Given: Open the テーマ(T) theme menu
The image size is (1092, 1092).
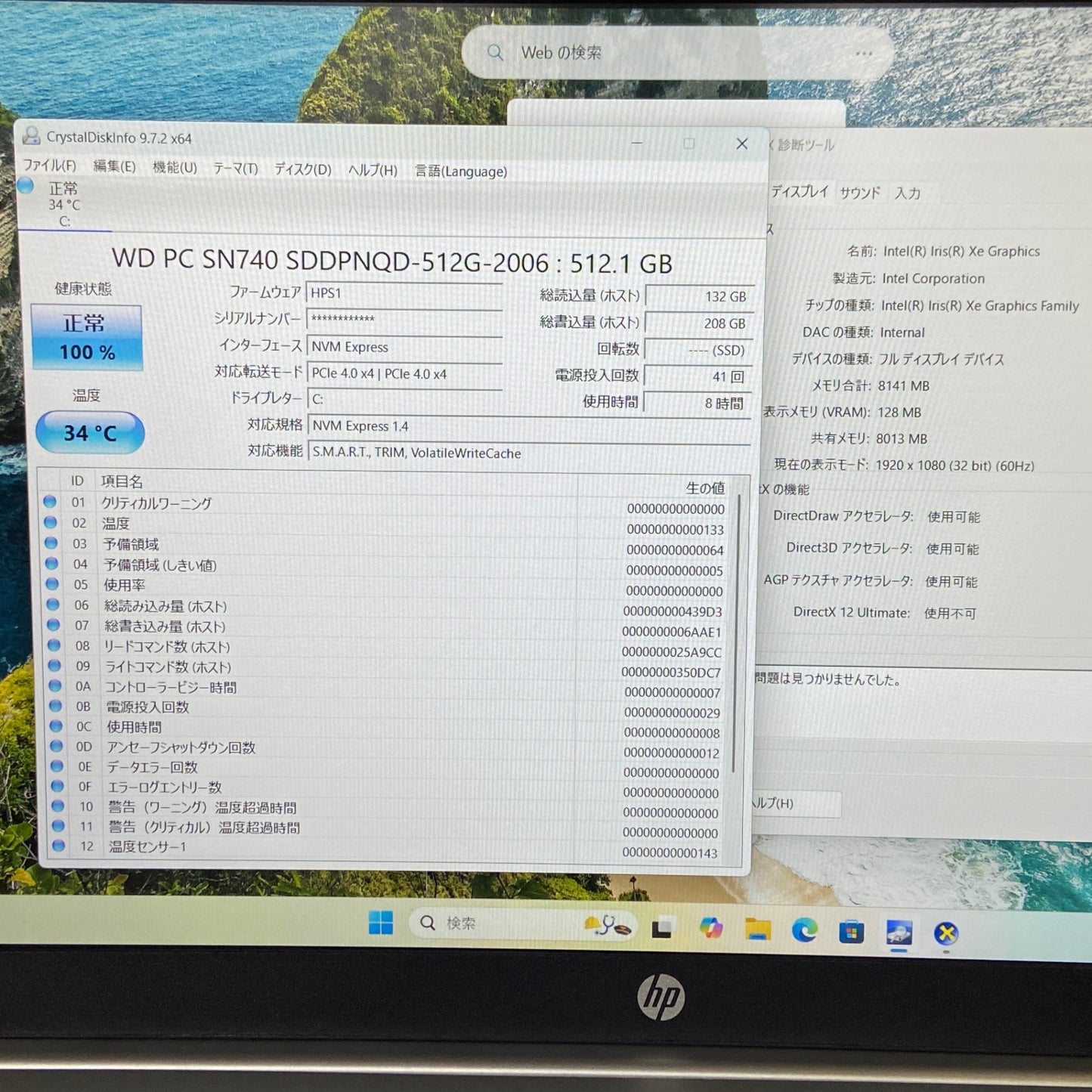Looking at the screenshot, I should pos(235,169).
